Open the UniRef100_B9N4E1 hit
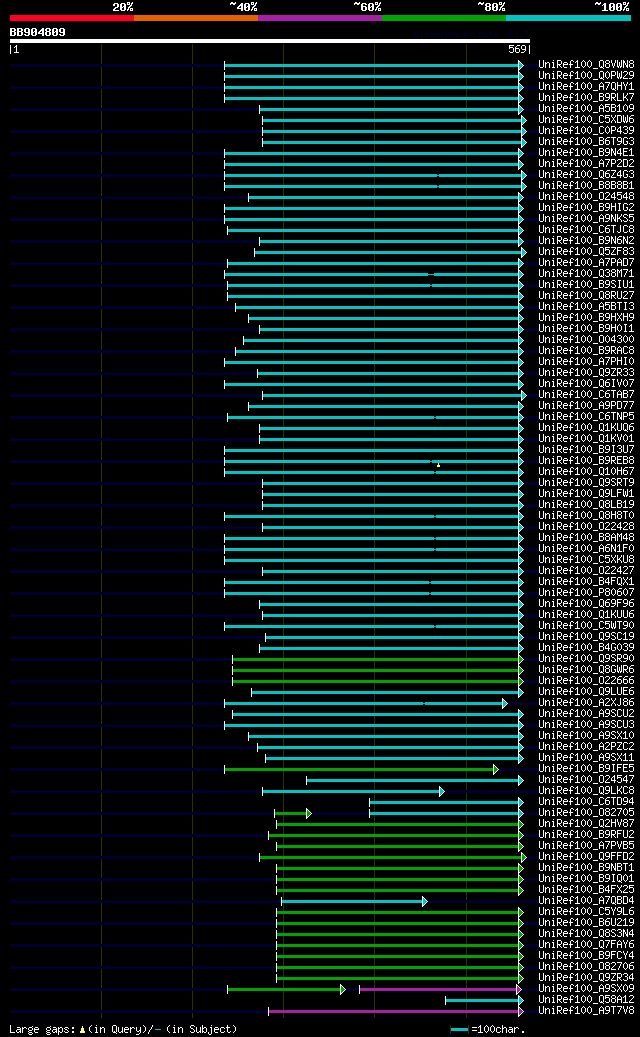 tap(586, 153)
